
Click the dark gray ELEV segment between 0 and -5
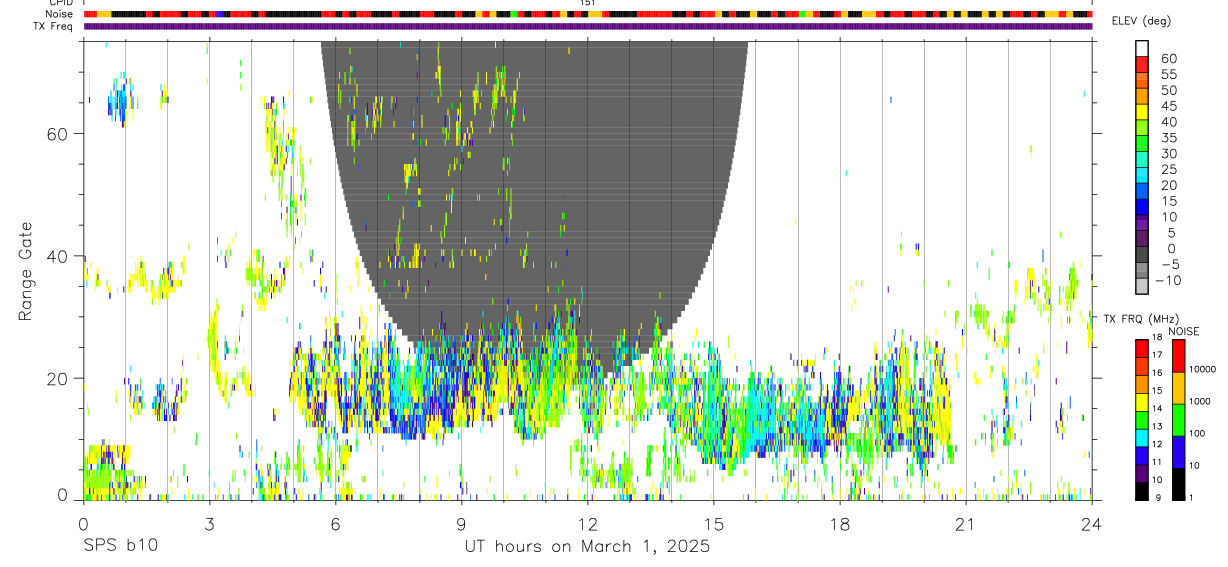point(1142,256)
